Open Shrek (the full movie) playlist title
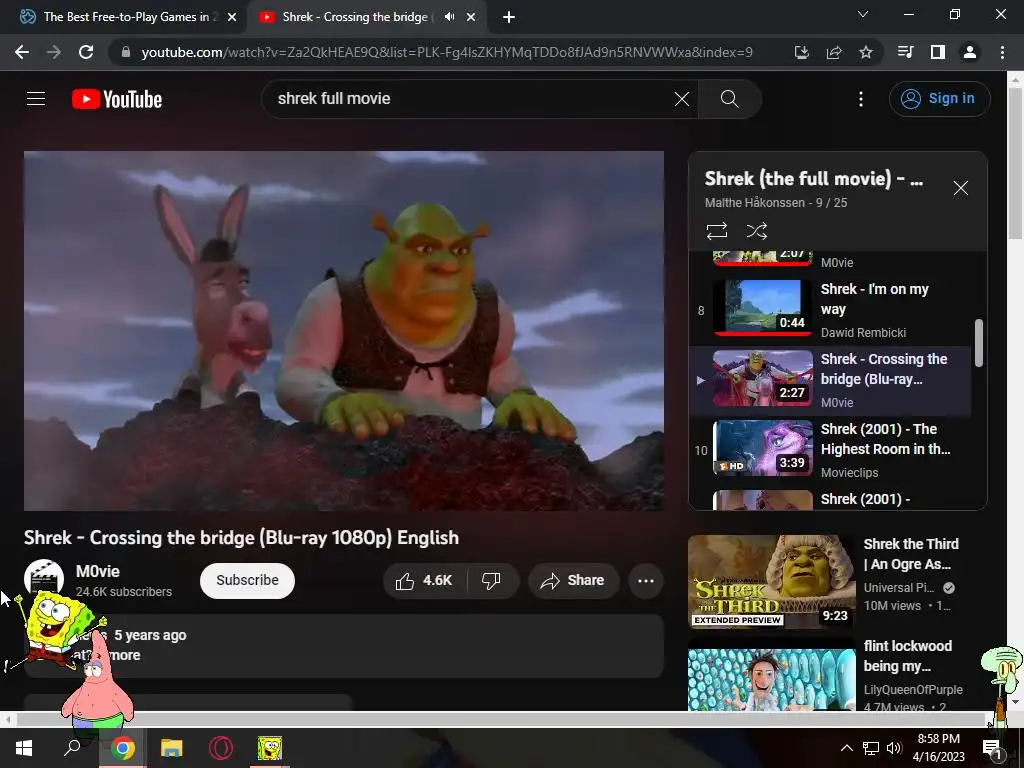The height and width of the screenshot is (768, 1024). 813,178
